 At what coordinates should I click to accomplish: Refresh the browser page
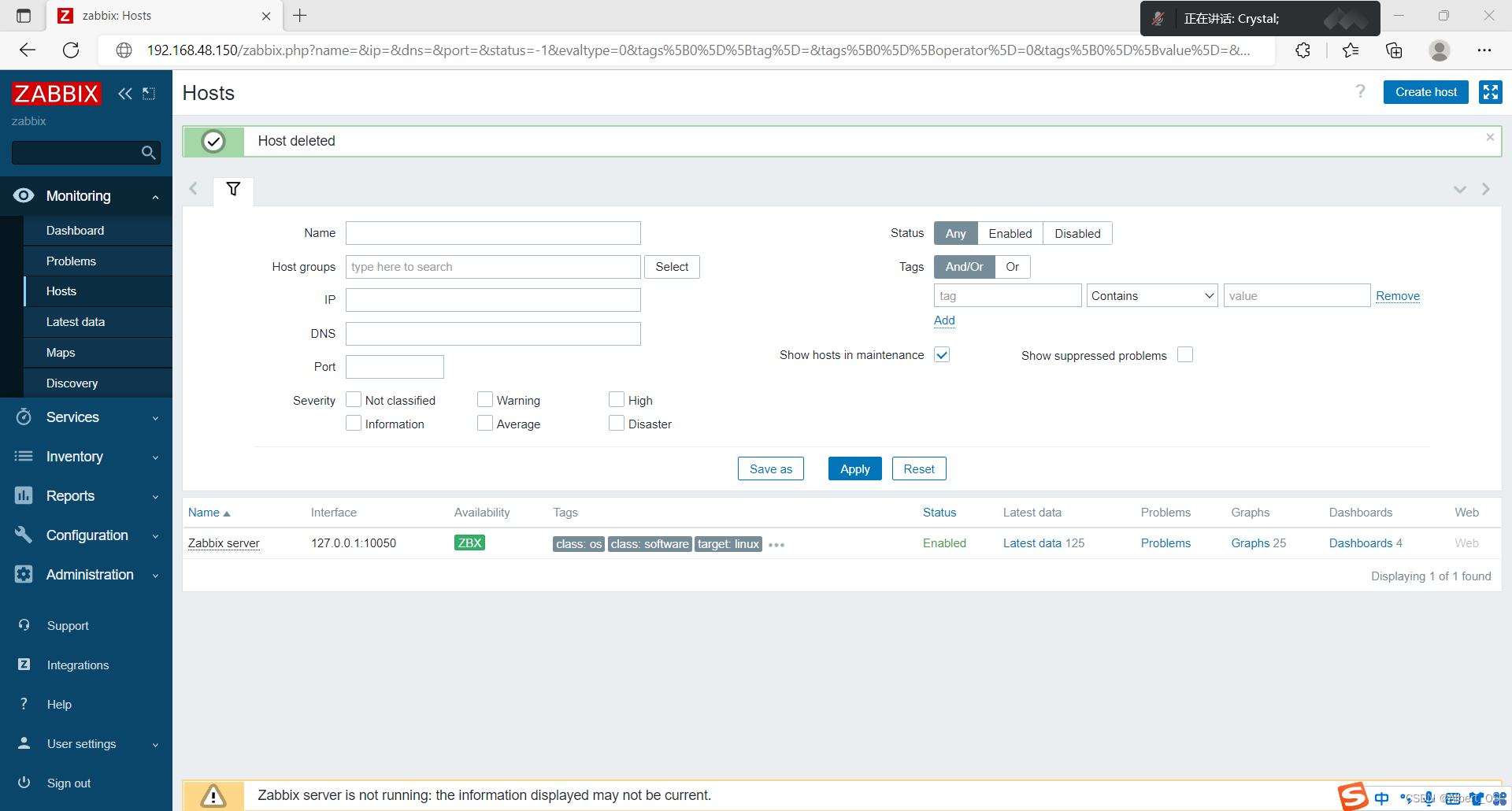point(71,50)
